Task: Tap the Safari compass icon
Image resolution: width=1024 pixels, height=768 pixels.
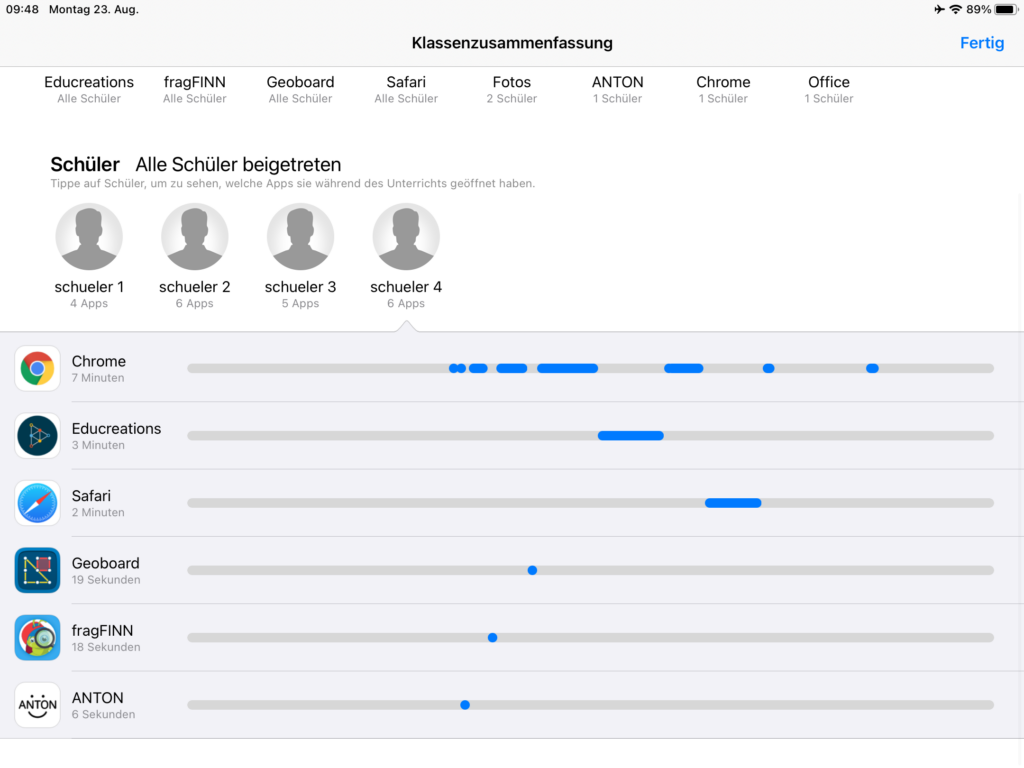Action: click(x=38, y=503)
